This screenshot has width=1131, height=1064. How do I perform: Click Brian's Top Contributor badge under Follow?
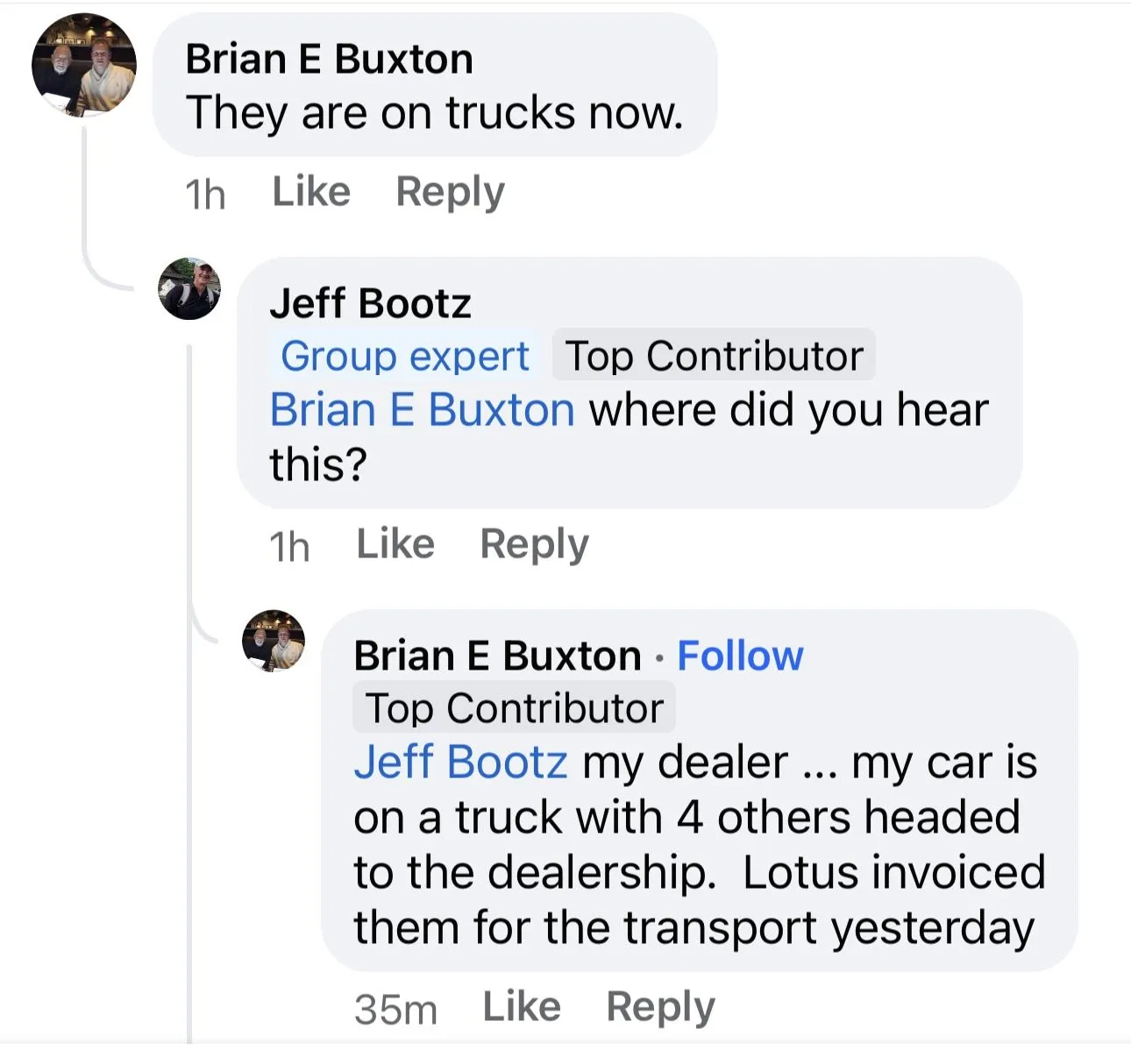click(x=514, y=708)
